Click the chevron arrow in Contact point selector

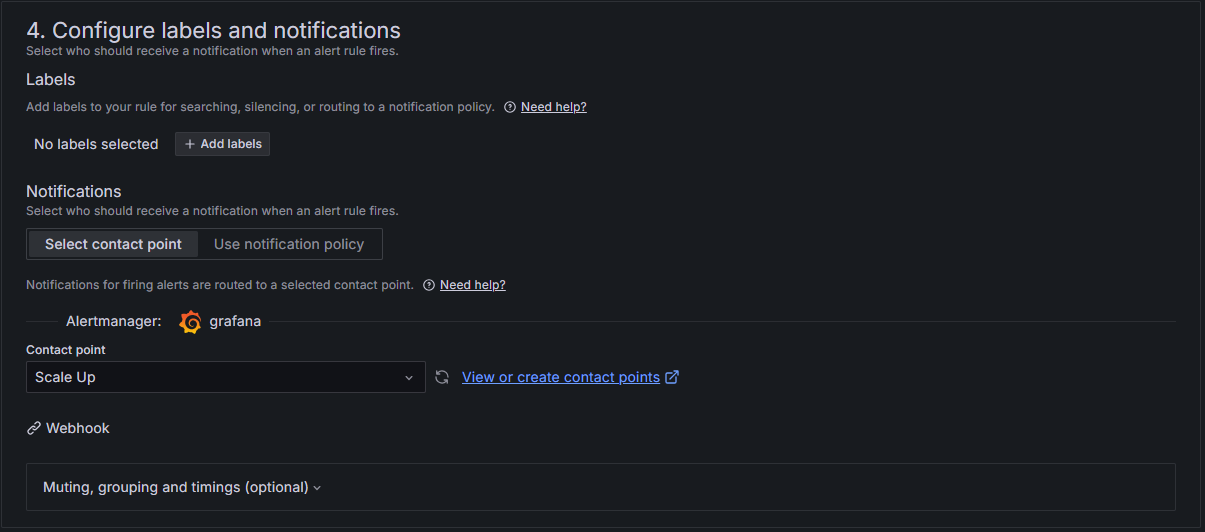(x=408, y=377)
